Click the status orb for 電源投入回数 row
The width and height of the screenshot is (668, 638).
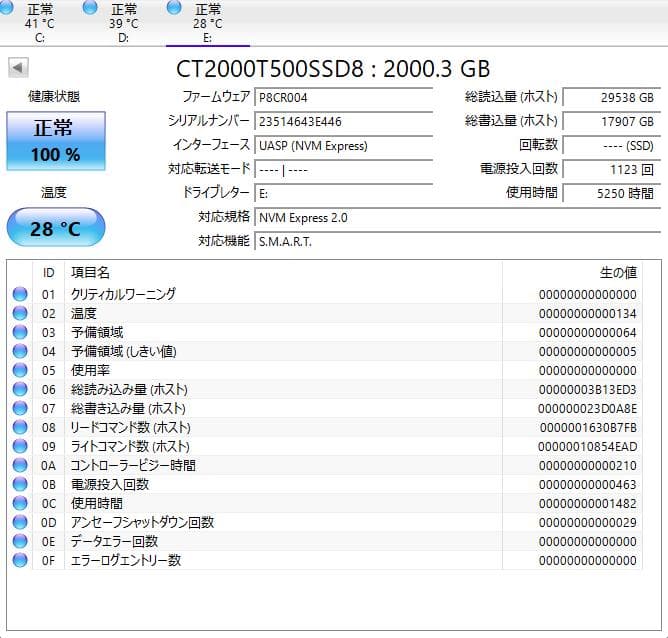20,484
